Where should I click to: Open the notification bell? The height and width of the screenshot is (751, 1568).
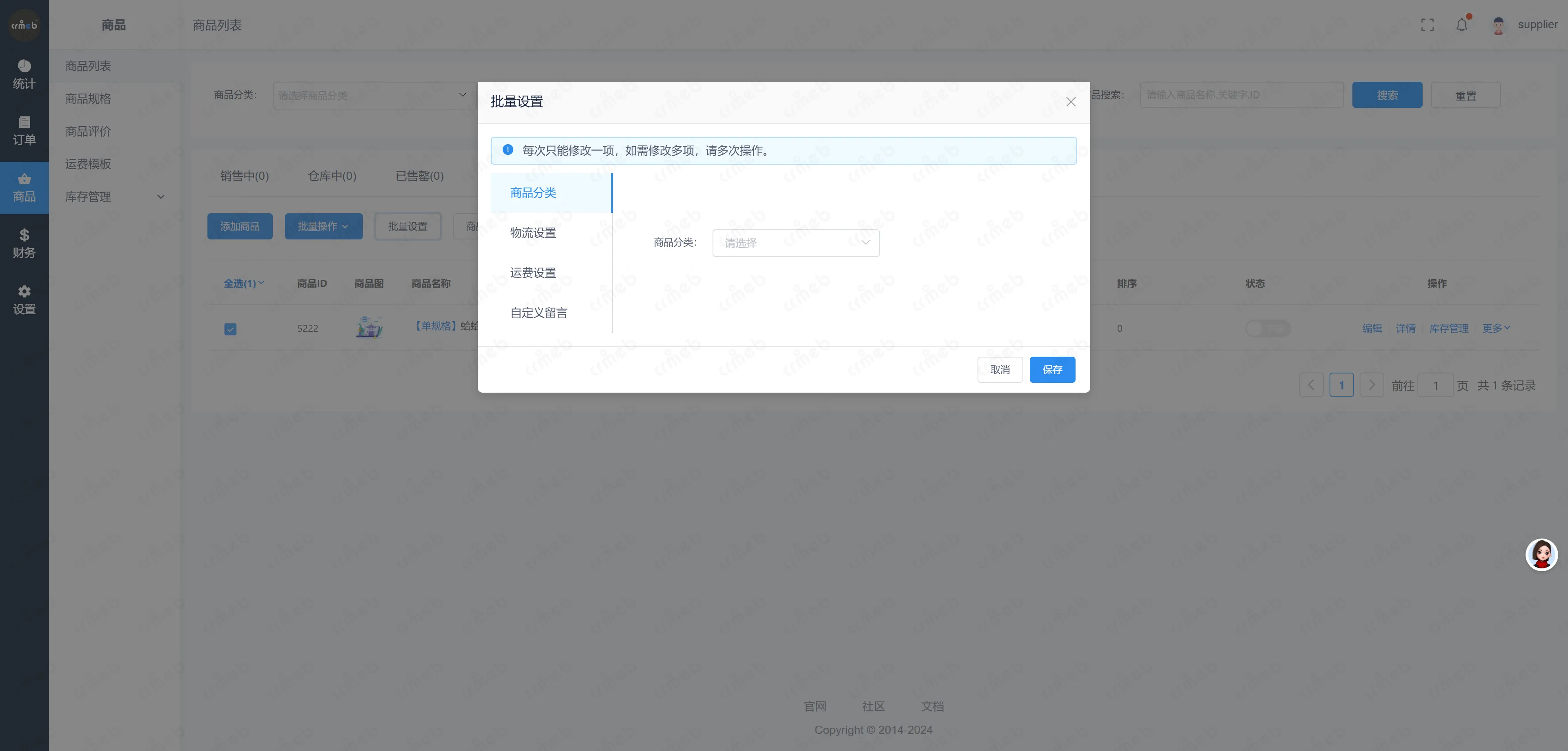click(x=1462, y=25)
